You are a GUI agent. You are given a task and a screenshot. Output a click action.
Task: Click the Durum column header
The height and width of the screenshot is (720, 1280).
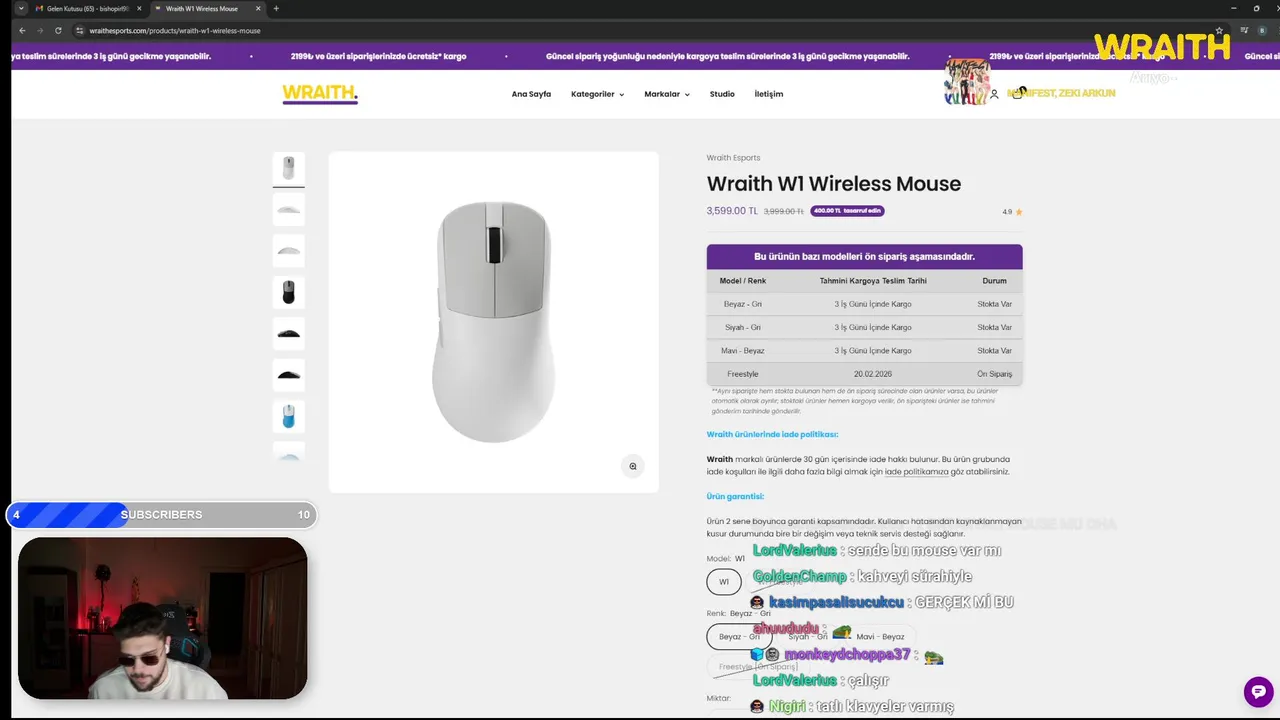click(994, 281)
